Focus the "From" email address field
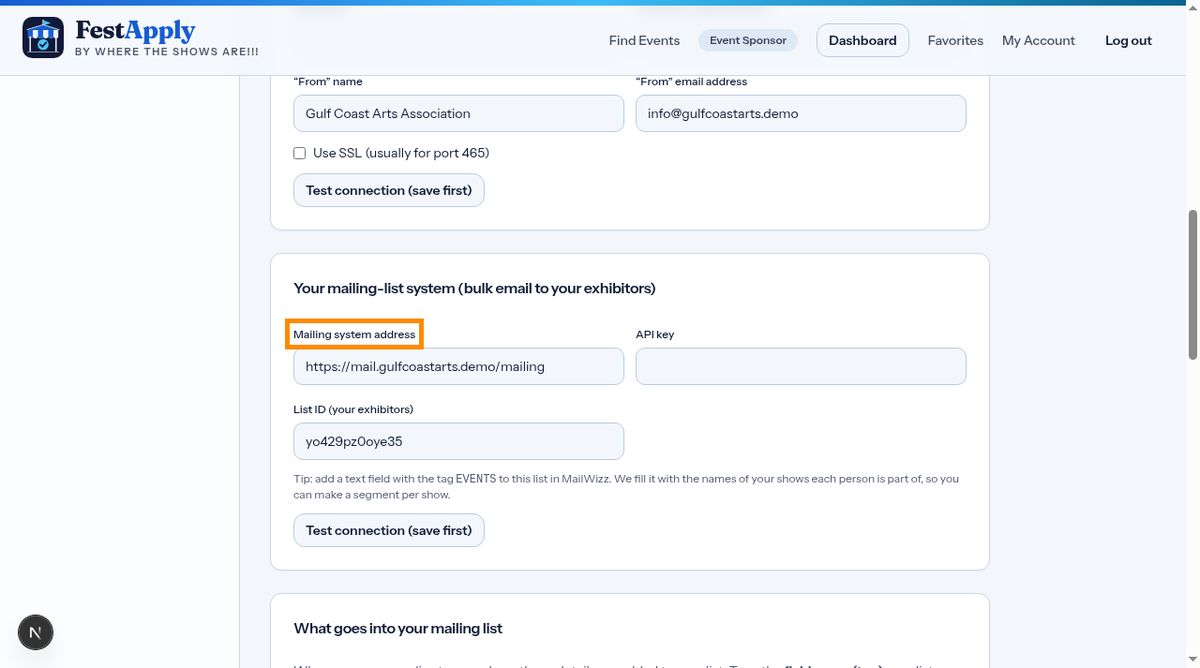 [x=801, y=113]
